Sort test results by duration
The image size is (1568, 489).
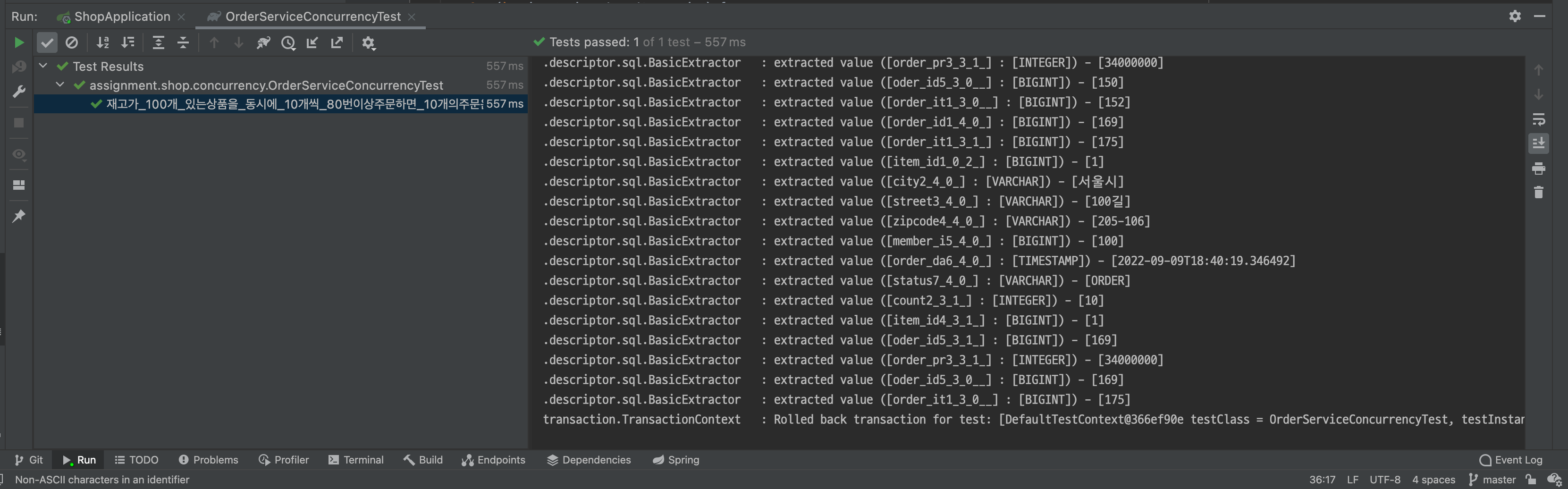point(128,42)
